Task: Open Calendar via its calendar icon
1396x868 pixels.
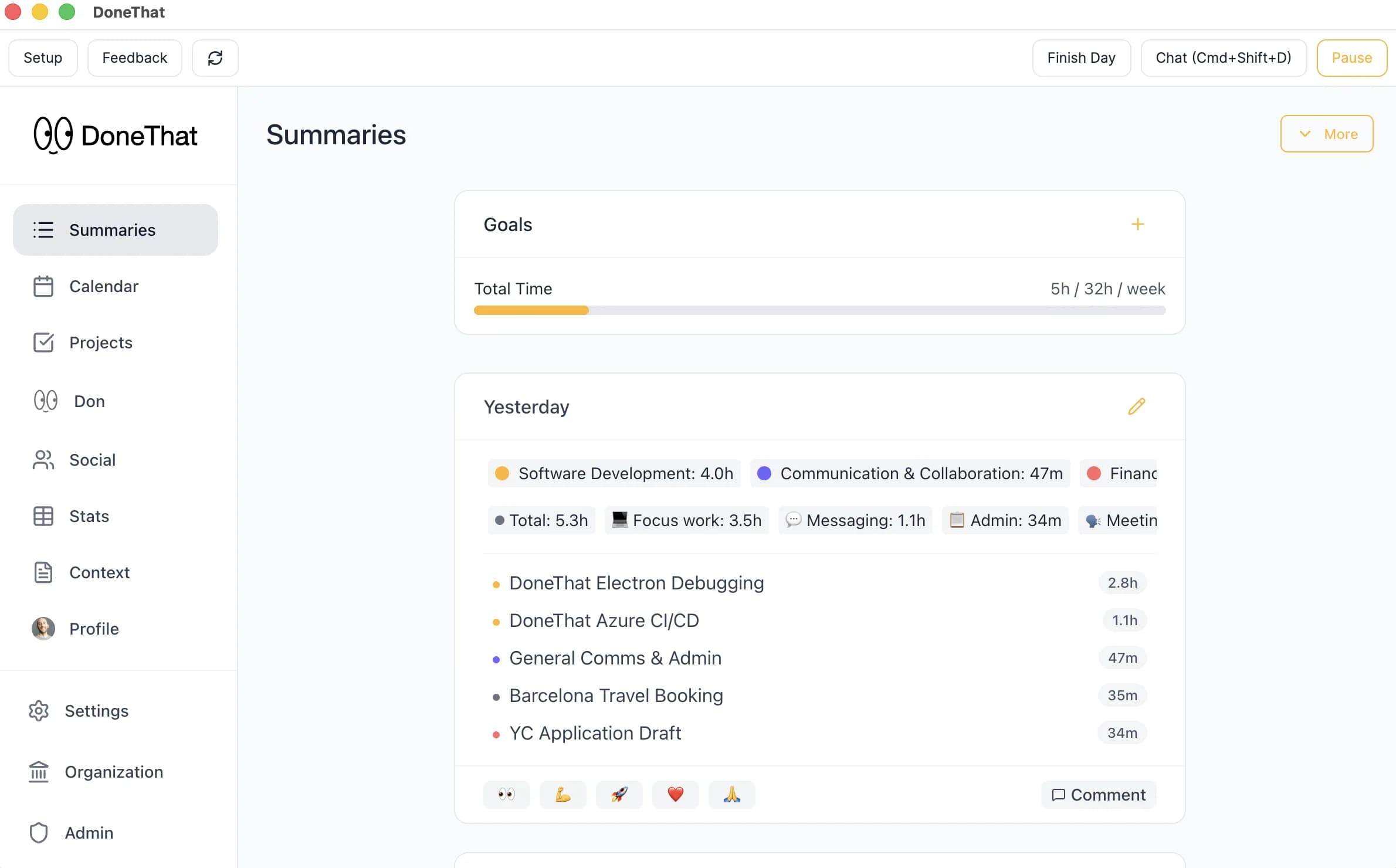Action: pyautogui.click(x=43, y=286)
